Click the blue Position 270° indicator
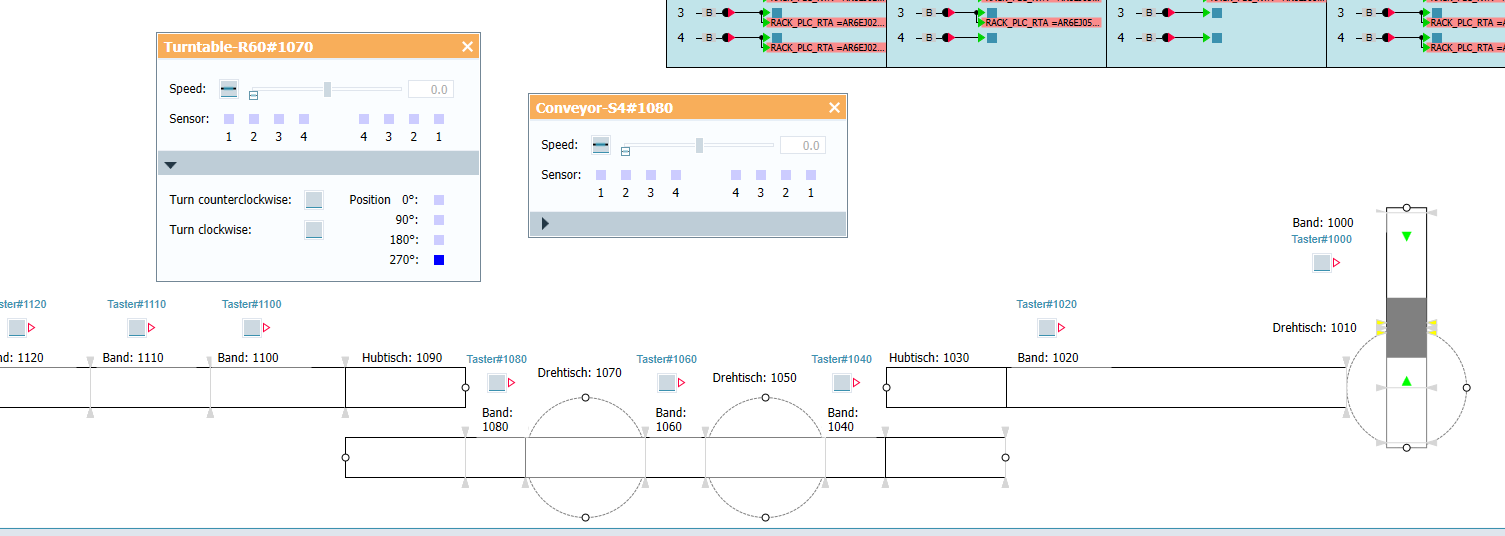The image size is (1505, 536). (439, 260)
